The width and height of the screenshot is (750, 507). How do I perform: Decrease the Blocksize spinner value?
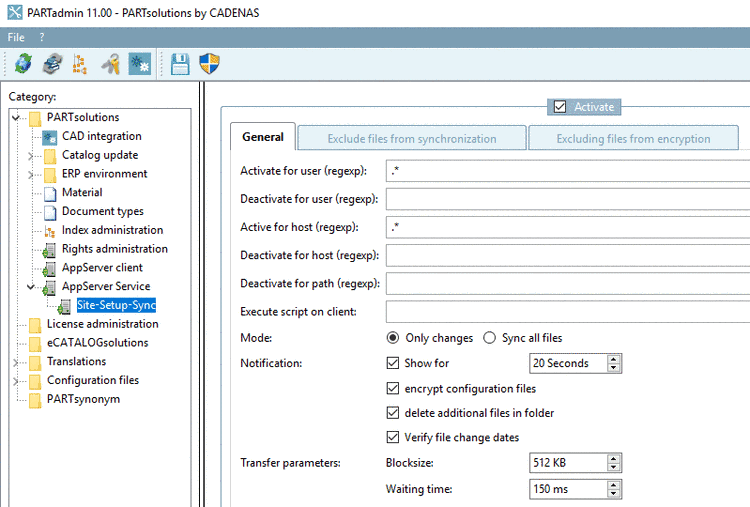(x=614, y=467)
